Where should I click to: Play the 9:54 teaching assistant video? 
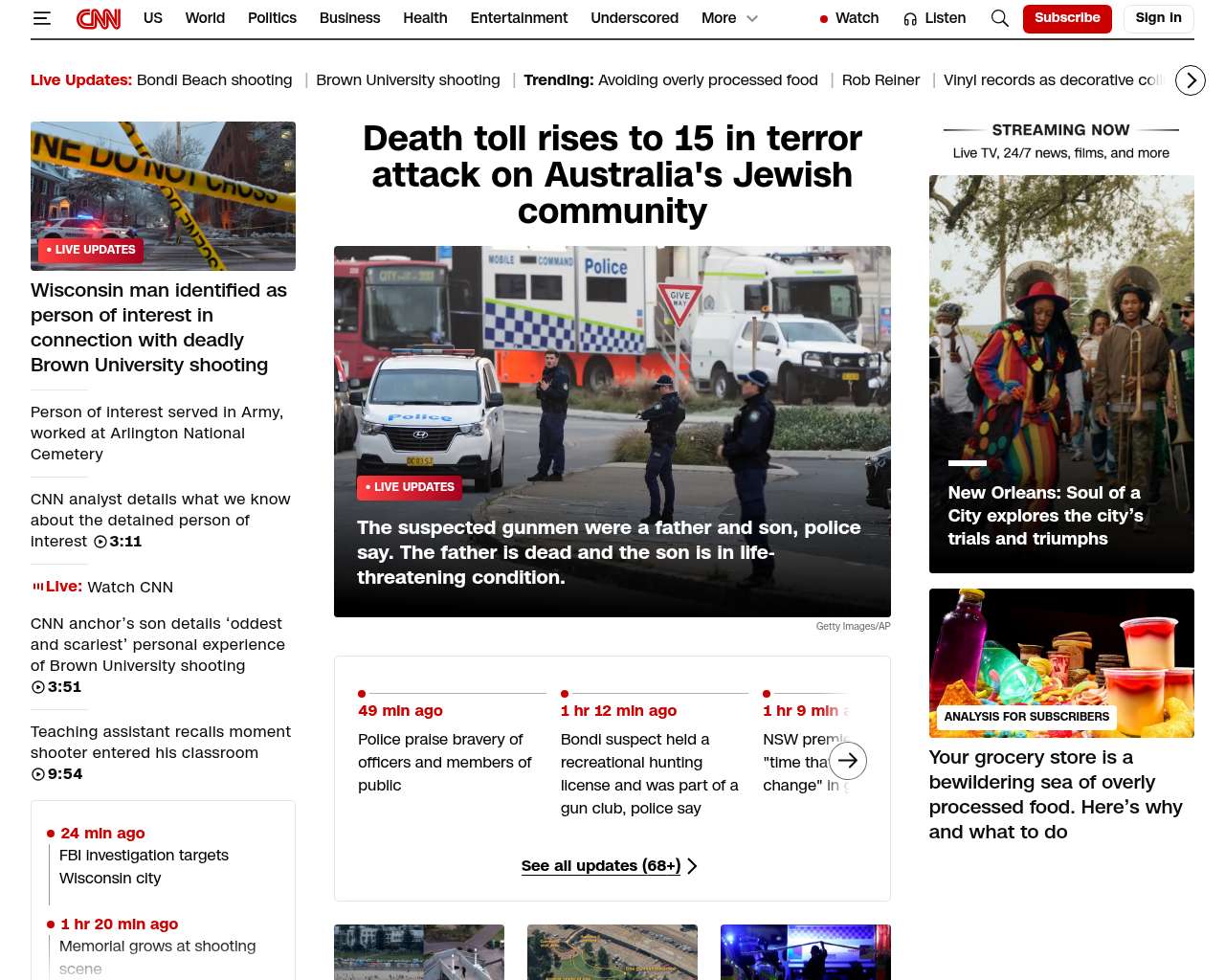point(38,774)
